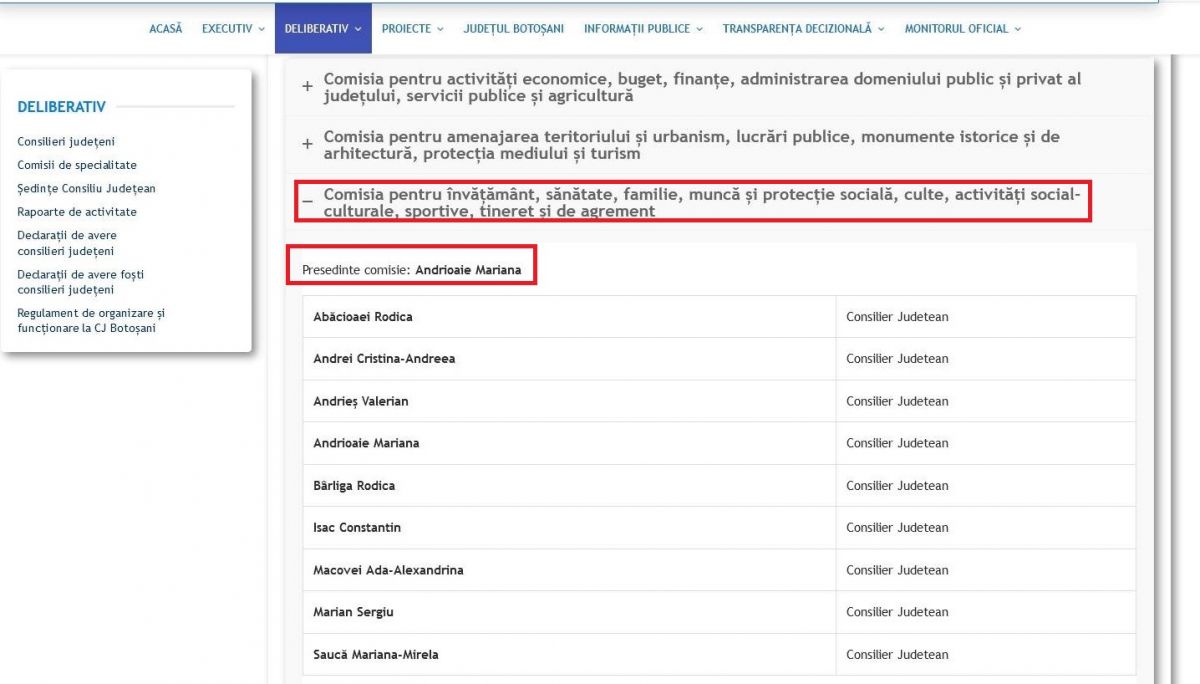Viewport: 1200px width, 684px height.
Task: Open the MONITORUL OFICIAL menu
Action: tap(962, 29)
